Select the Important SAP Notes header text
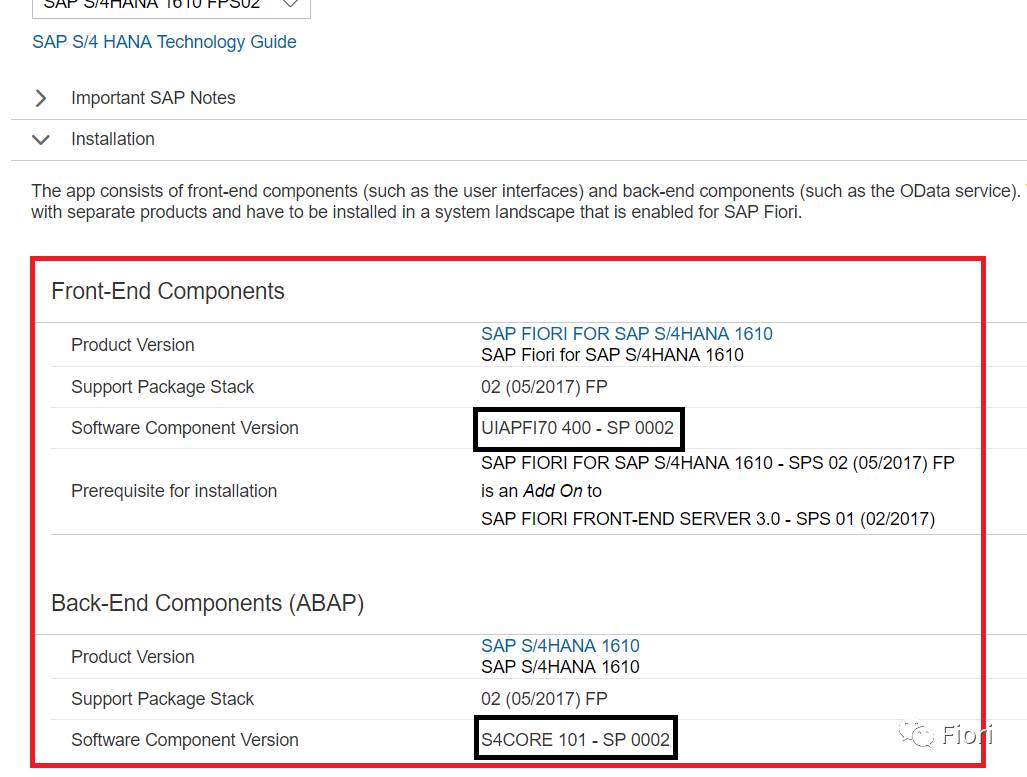 (x=153, y=98)
